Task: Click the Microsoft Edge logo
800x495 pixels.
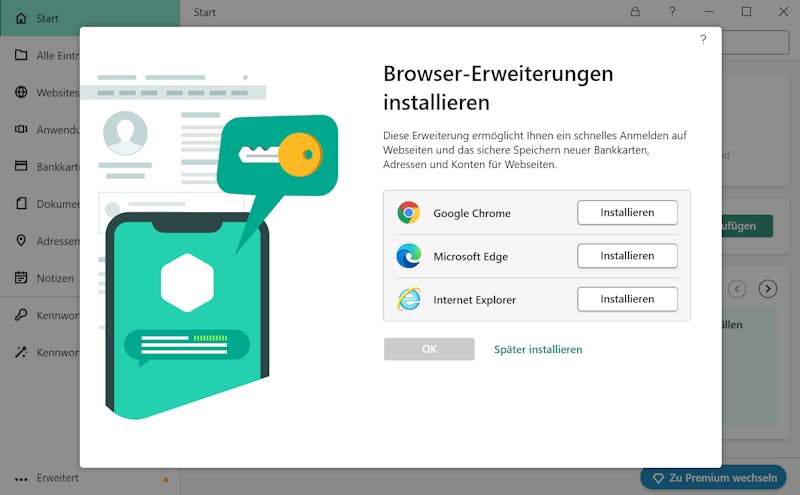Action: 409,256
